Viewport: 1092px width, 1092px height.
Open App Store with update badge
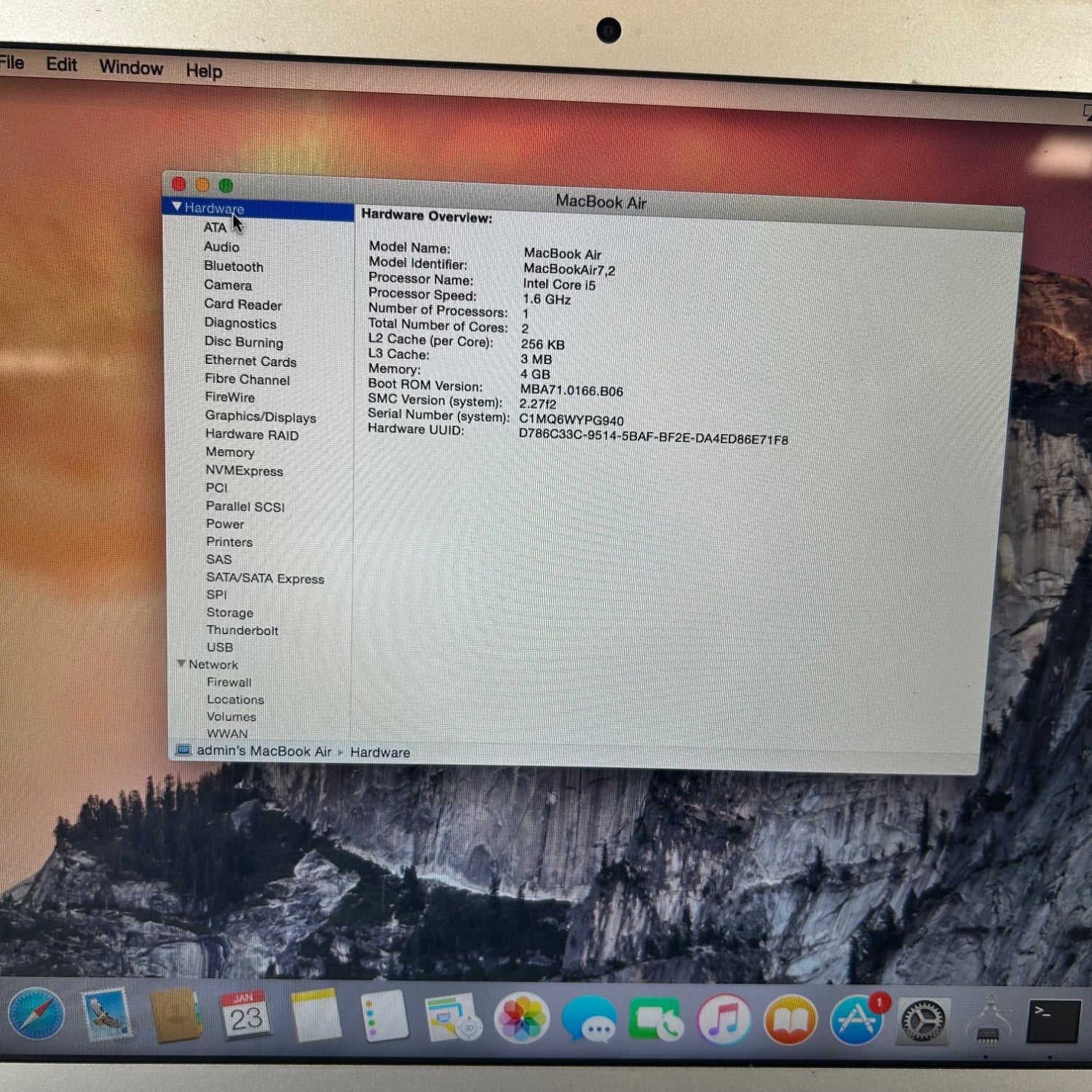pyautogui.click(x=857, y=1021)
